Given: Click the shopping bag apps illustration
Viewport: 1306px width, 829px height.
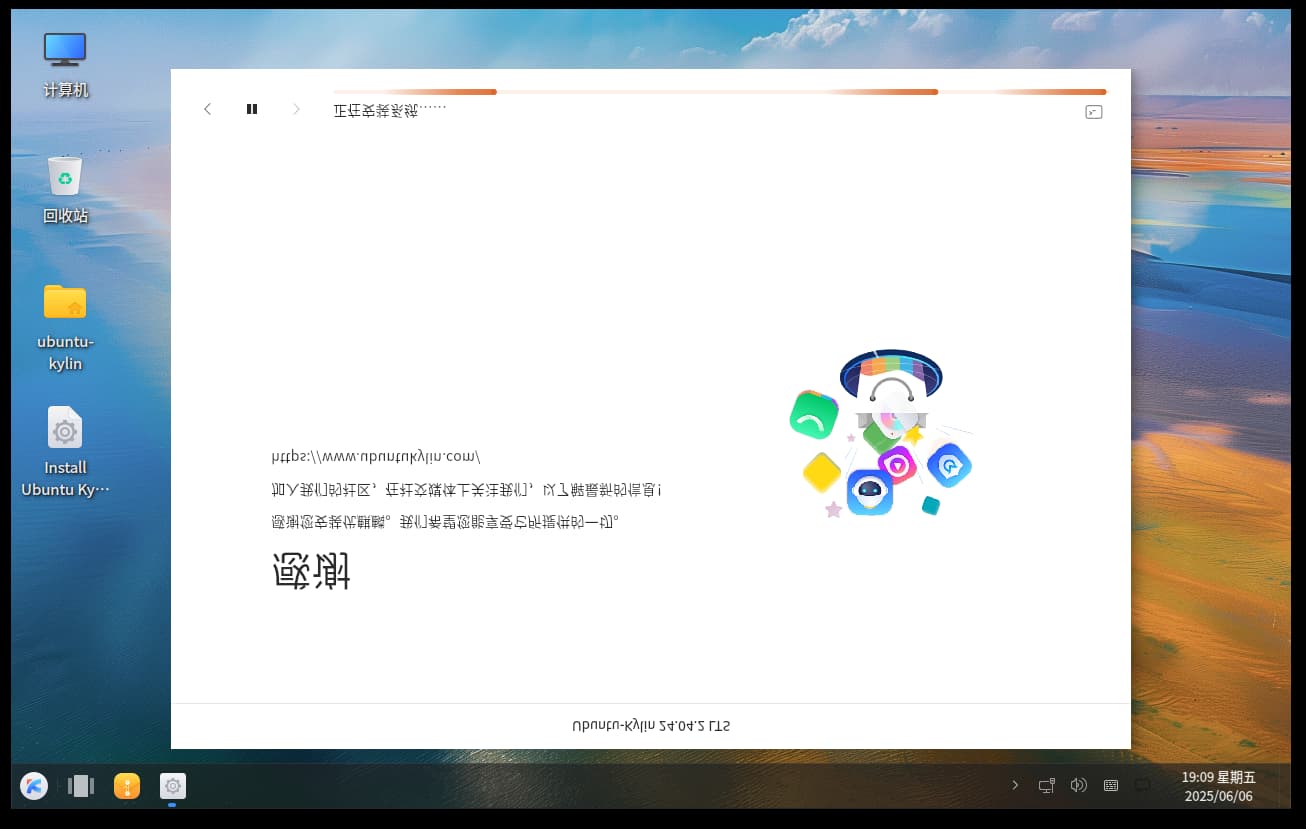Looking at the screenshot, I should (x=882, y=432).
